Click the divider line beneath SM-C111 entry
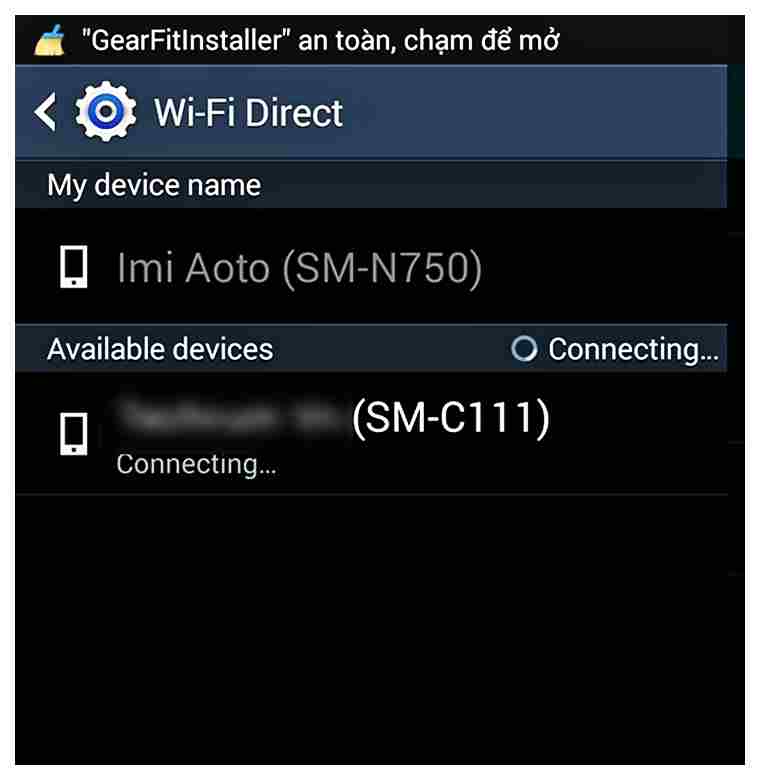 coord(371,494)
